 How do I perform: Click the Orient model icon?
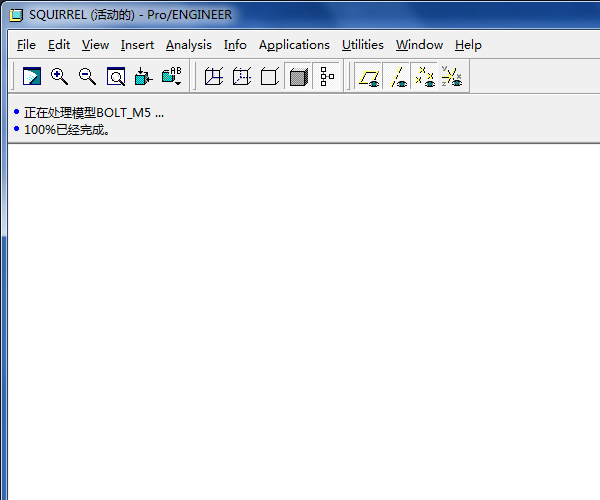click(143, 76)
